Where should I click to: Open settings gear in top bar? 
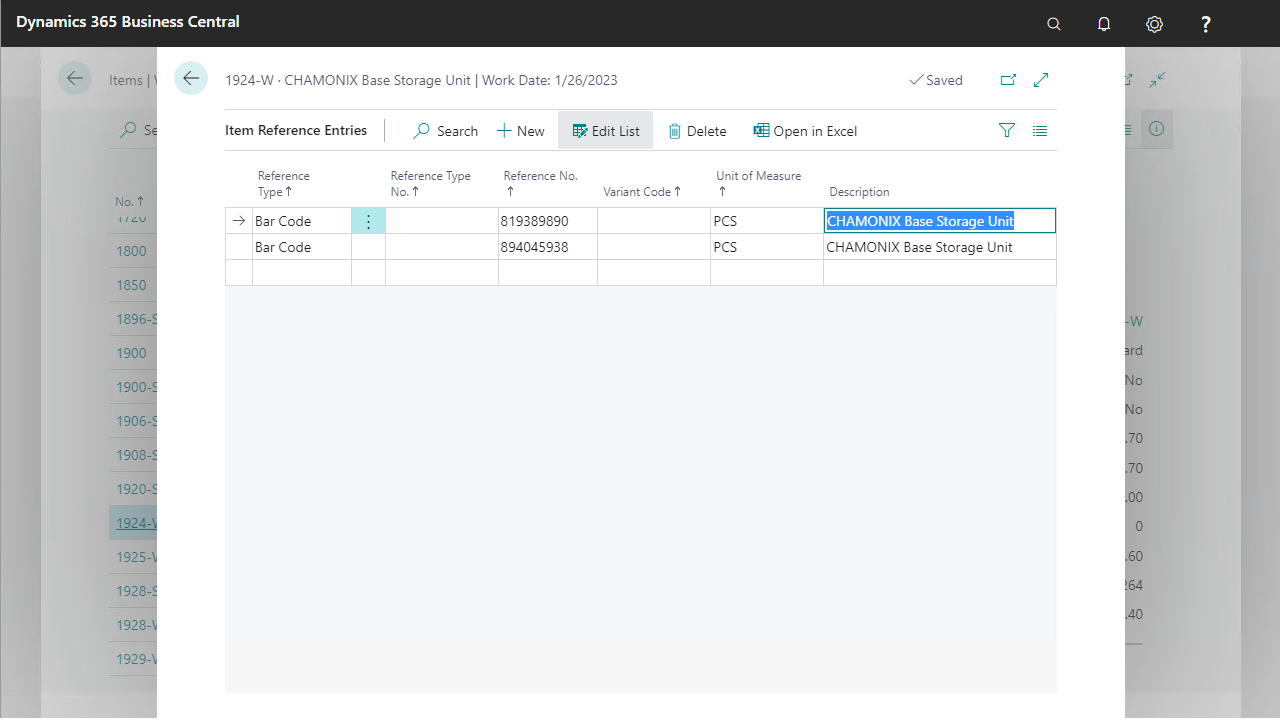1154,24
